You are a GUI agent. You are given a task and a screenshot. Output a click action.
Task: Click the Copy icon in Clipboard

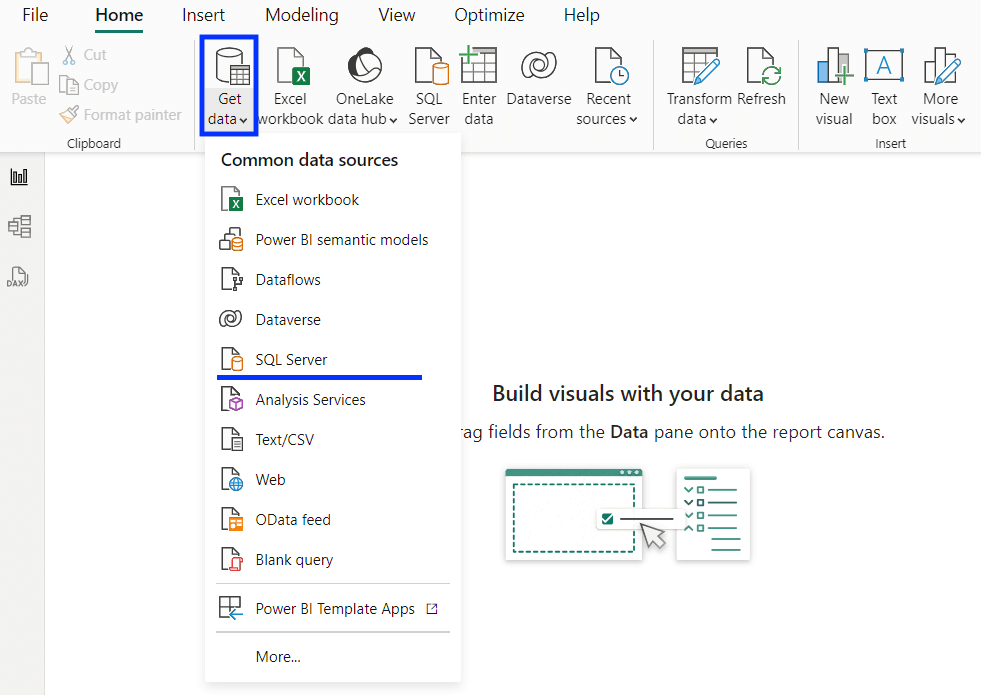point(68,84)
